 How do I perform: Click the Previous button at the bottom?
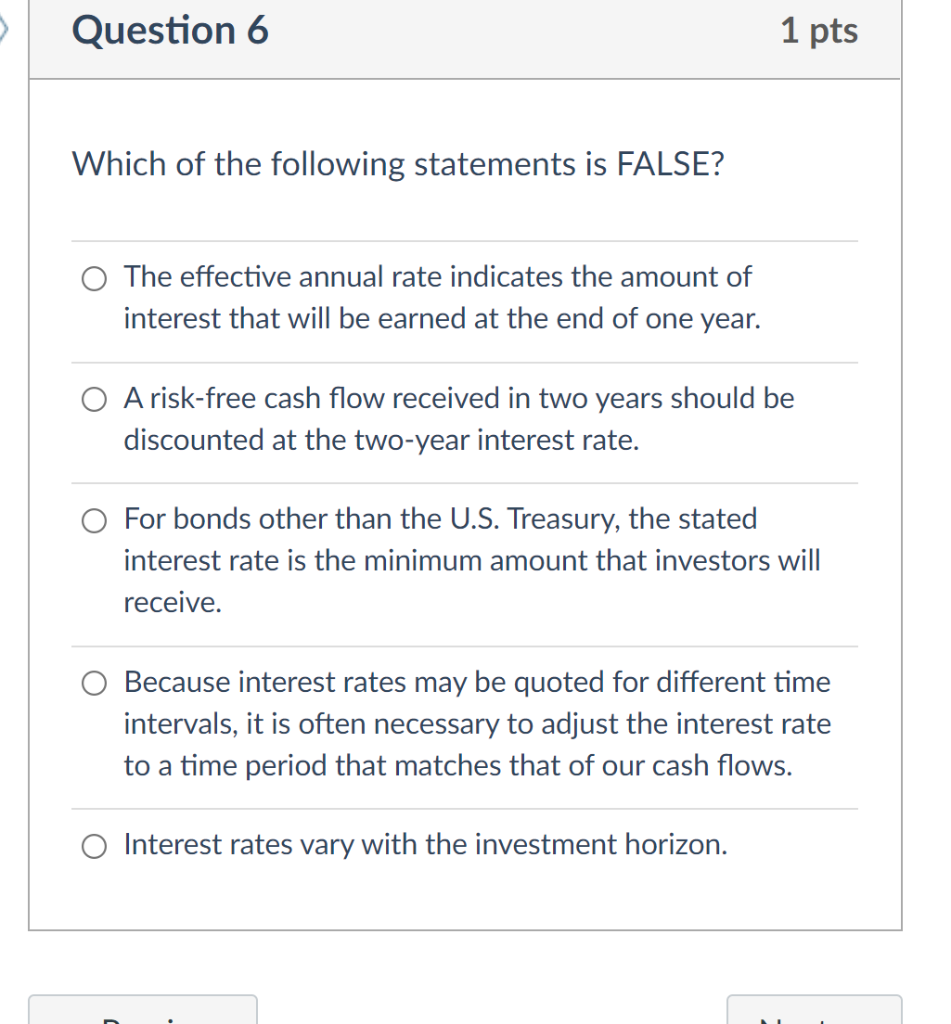pyautogui.click(x=142, y=1012)
